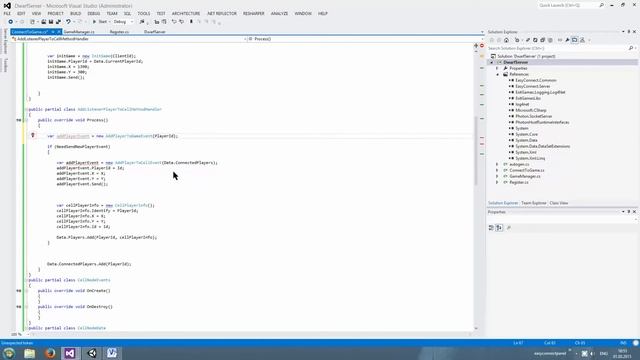This screenshot has width=640, height=360.
Task: Open the BUILD menu
Action: tap(76, 13)
